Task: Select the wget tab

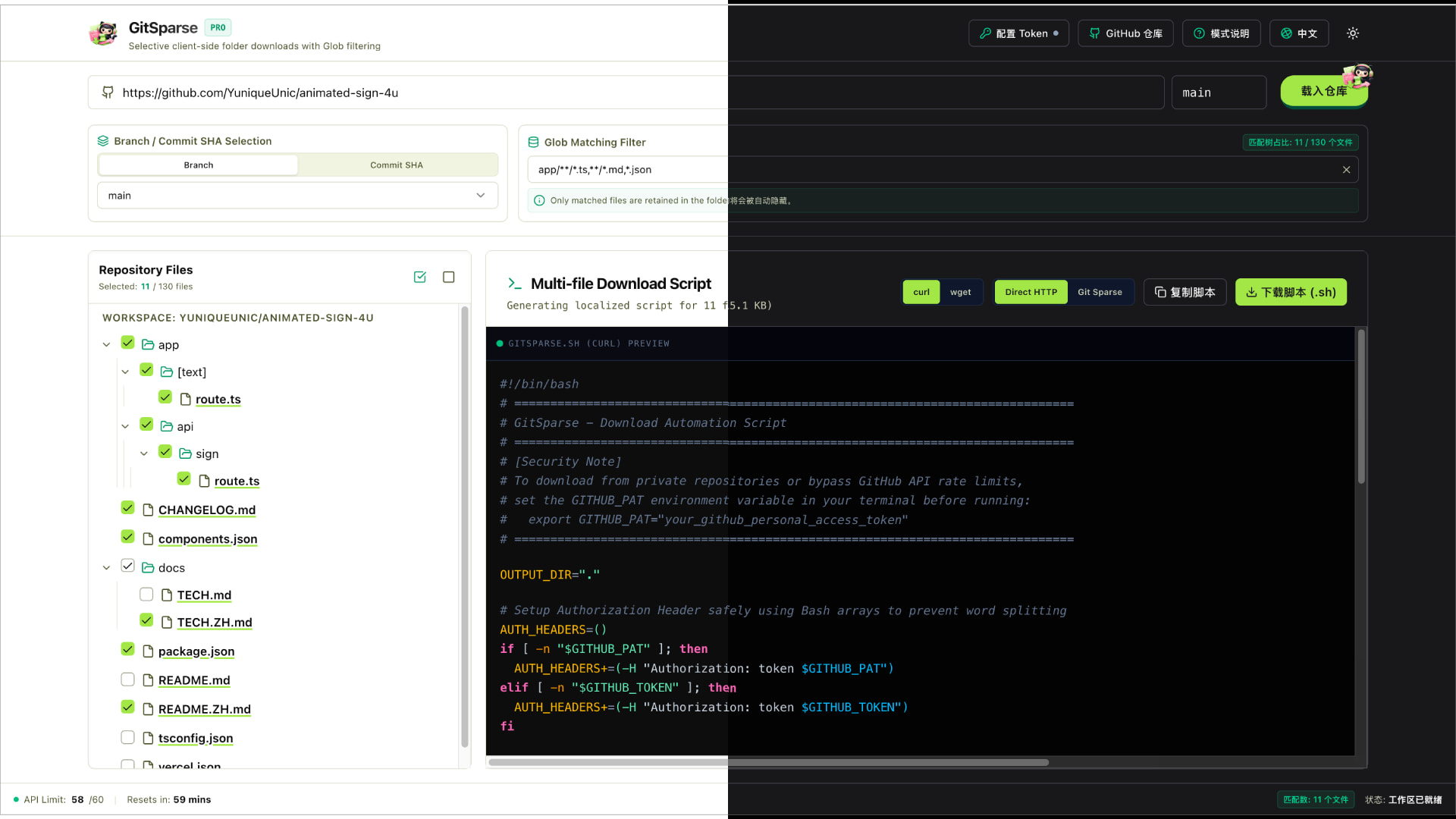Action: pyautogui.click(x=960, y=293)
